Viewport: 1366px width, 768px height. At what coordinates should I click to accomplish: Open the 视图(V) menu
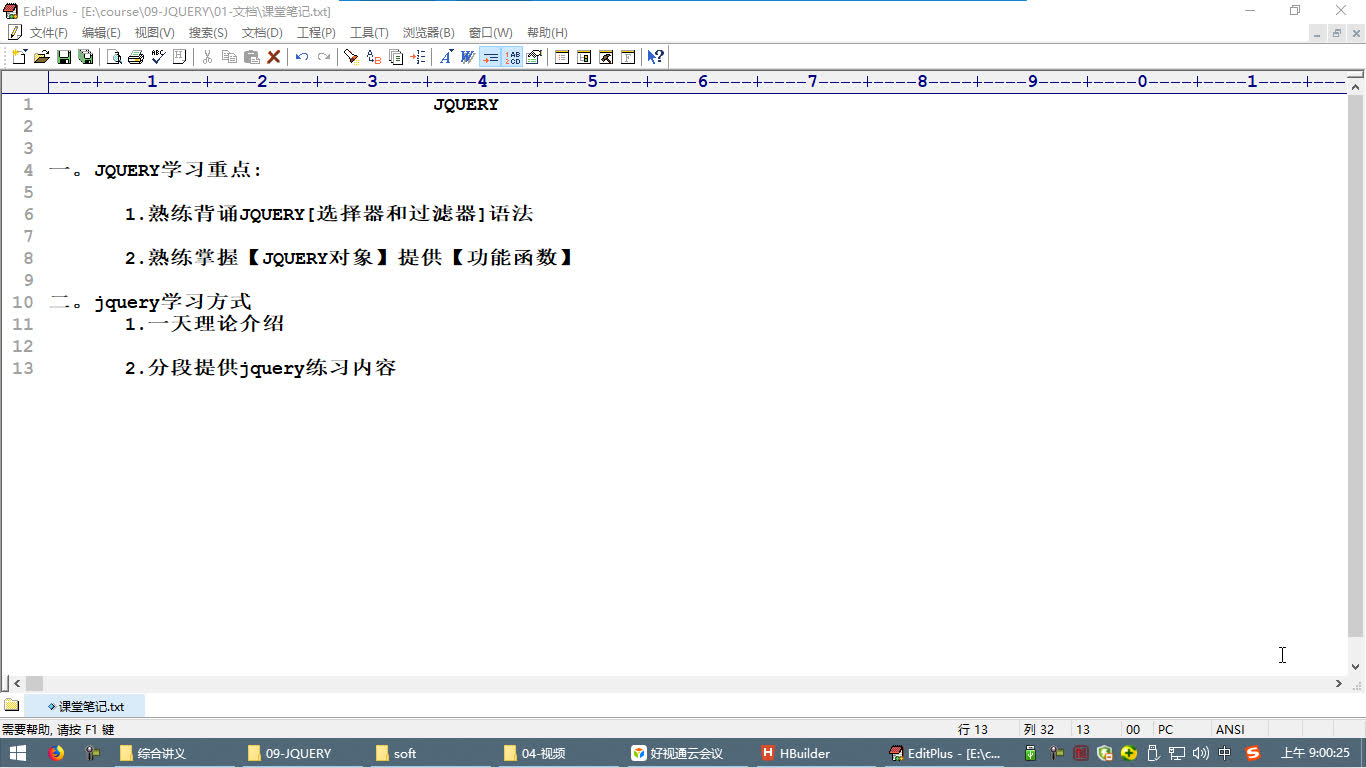(x=154, y=33)
